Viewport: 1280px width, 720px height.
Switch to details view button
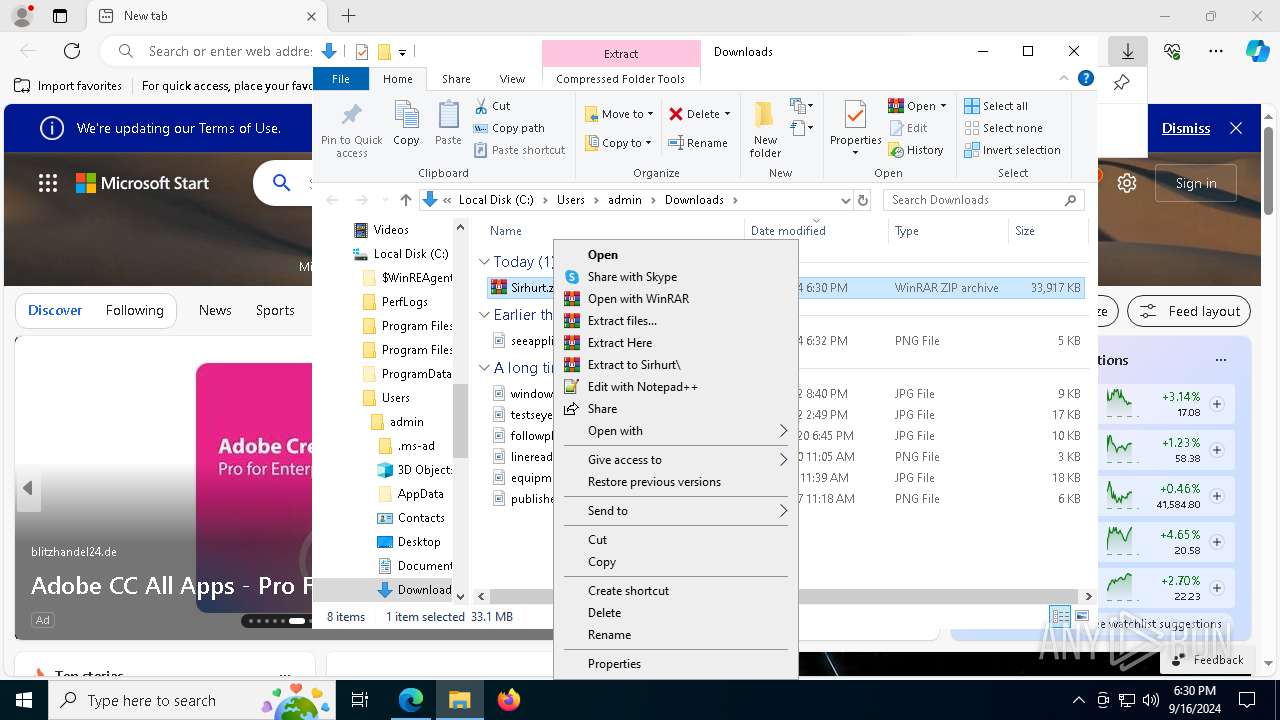click(1060, 617)
